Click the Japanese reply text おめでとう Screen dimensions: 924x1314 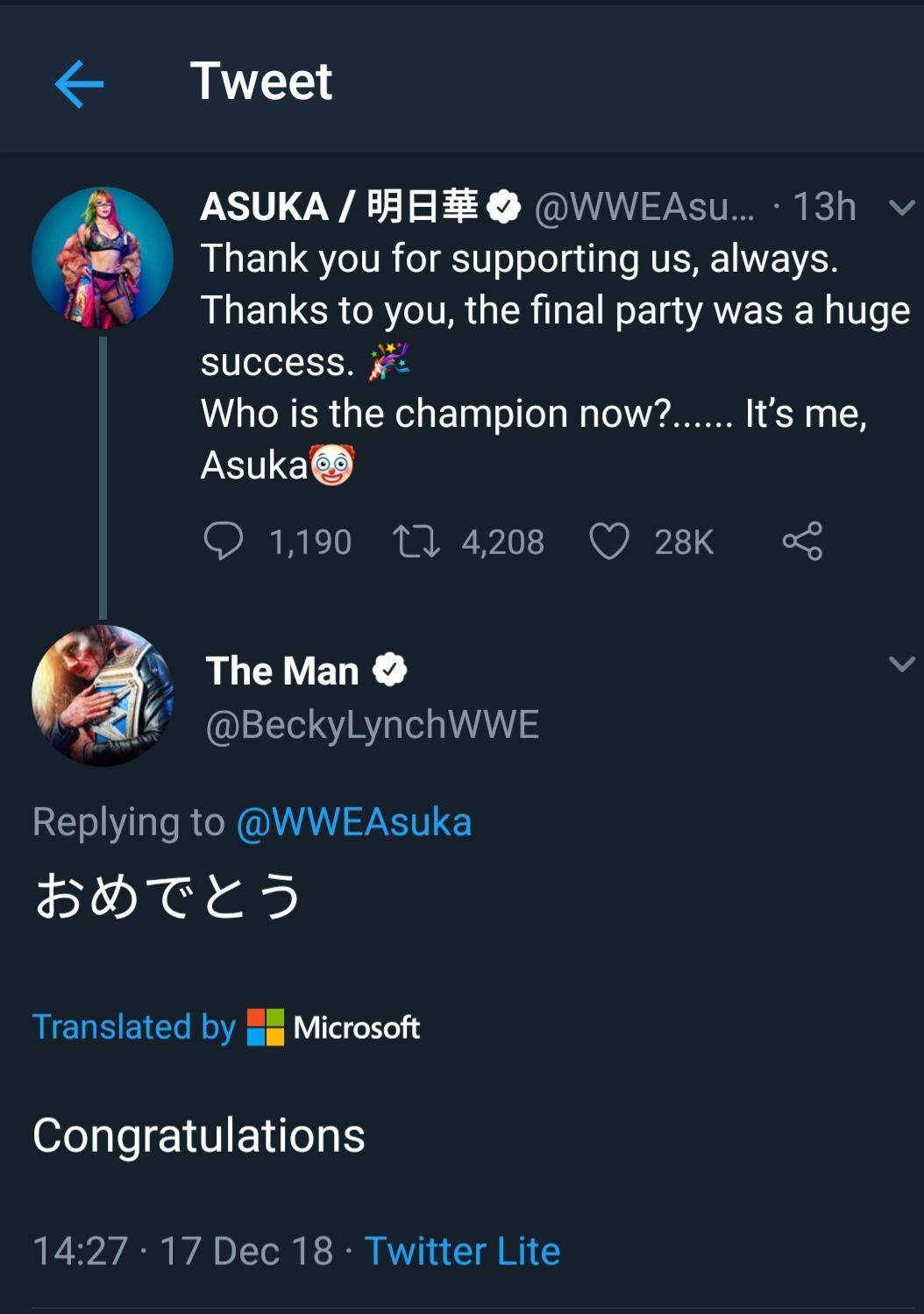[x=168, y=896]
